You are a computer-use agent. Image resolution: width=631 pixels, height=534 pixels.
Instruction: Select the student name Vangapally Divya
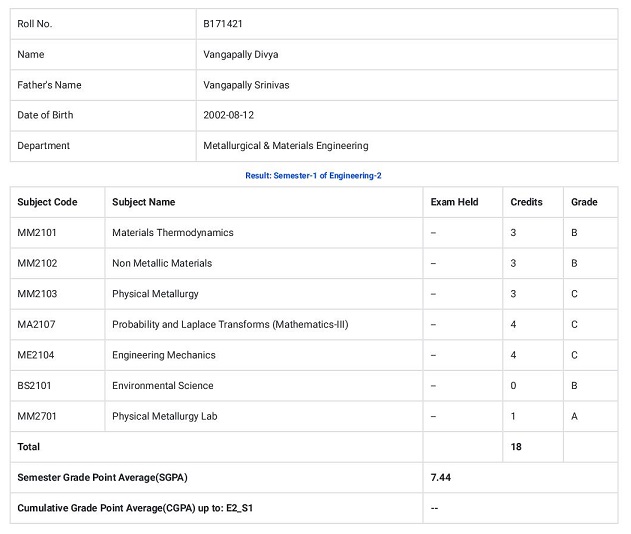click(241, 54)
